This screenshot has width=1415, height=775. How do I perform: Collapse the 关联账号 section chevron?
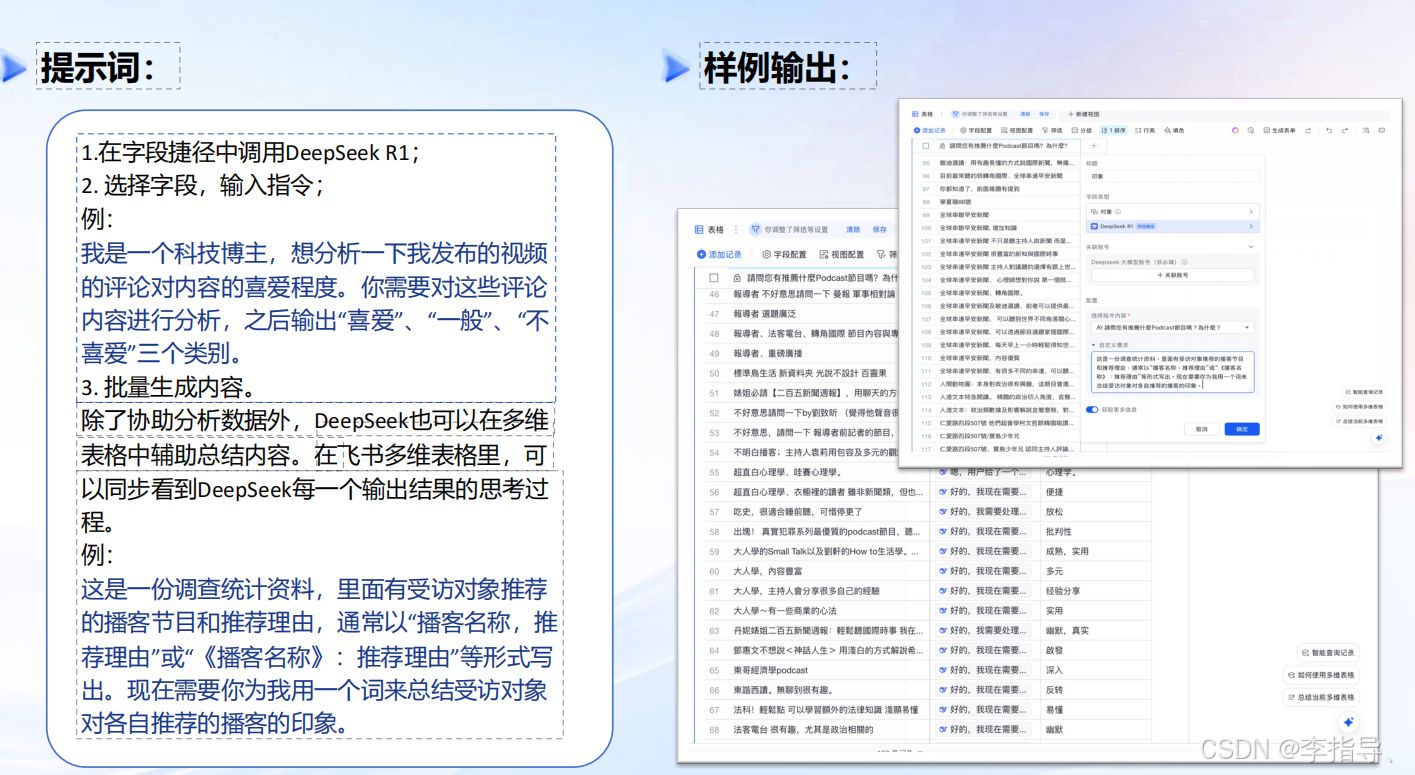[1251, 247]
